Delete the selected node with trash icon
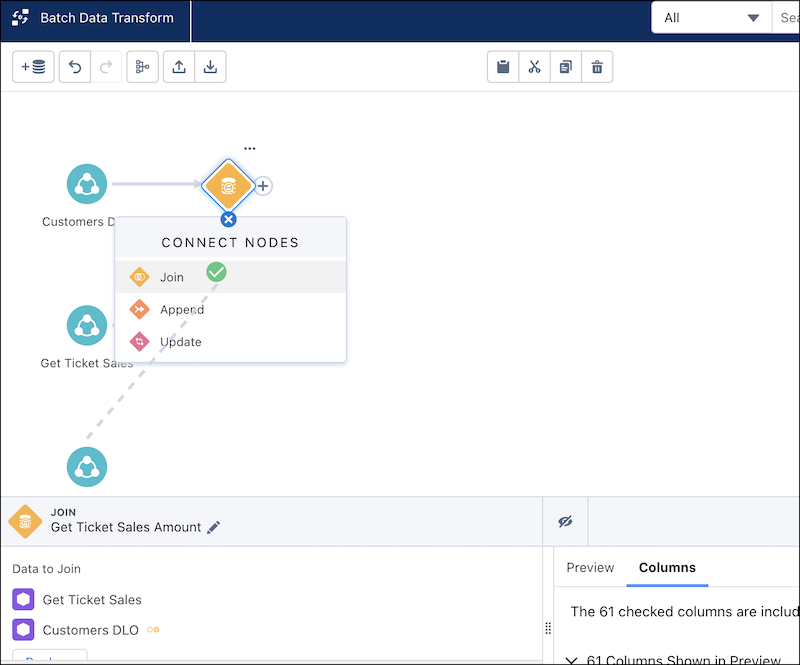 [597, 67]
